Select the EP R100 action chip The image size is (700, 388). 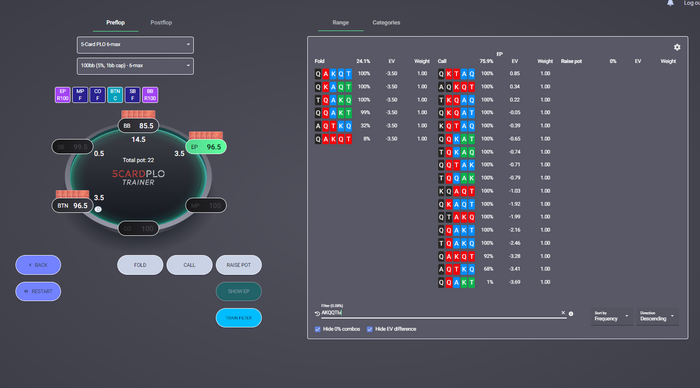click(62, 95)
